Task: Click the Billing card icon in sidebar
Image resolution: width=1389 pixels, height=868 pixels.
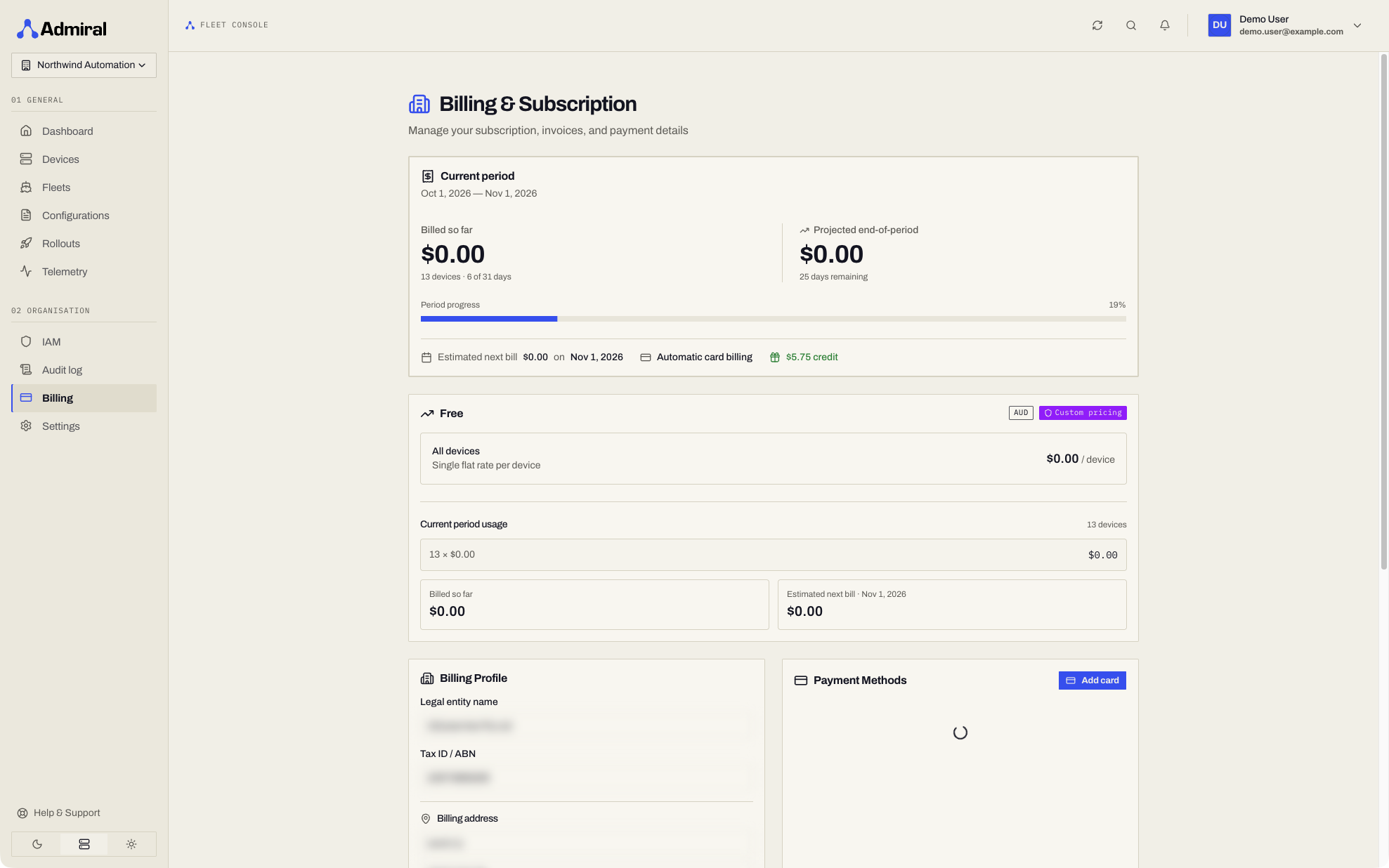Action: point(26,398)
